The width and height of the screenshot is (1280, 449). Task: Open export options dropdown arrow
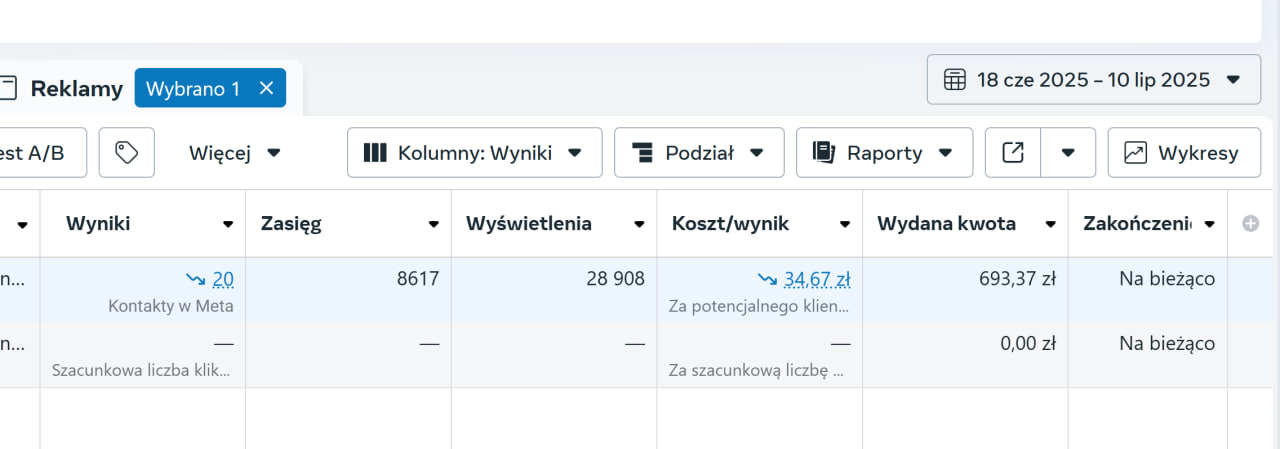point(1068,153)
